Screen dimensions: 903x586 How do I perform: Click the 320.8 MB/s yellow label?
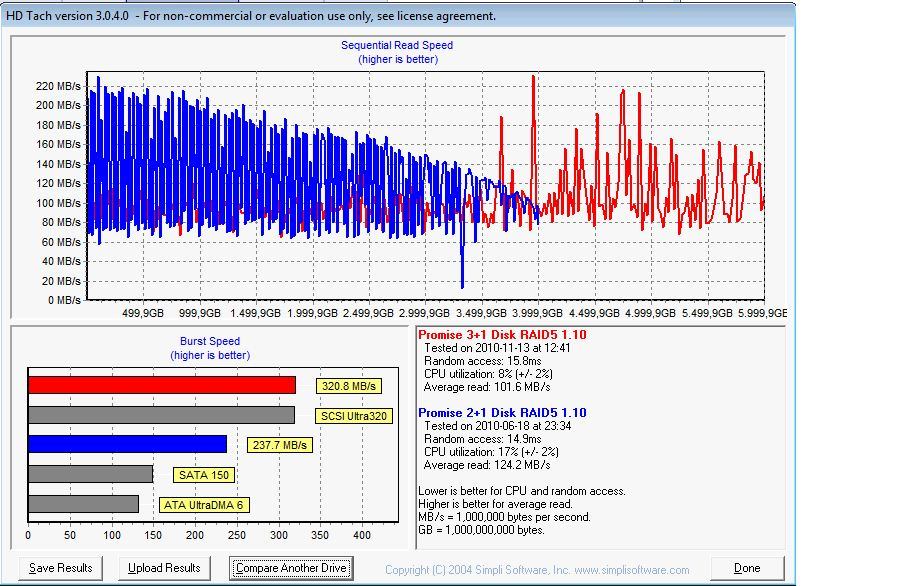348,386
